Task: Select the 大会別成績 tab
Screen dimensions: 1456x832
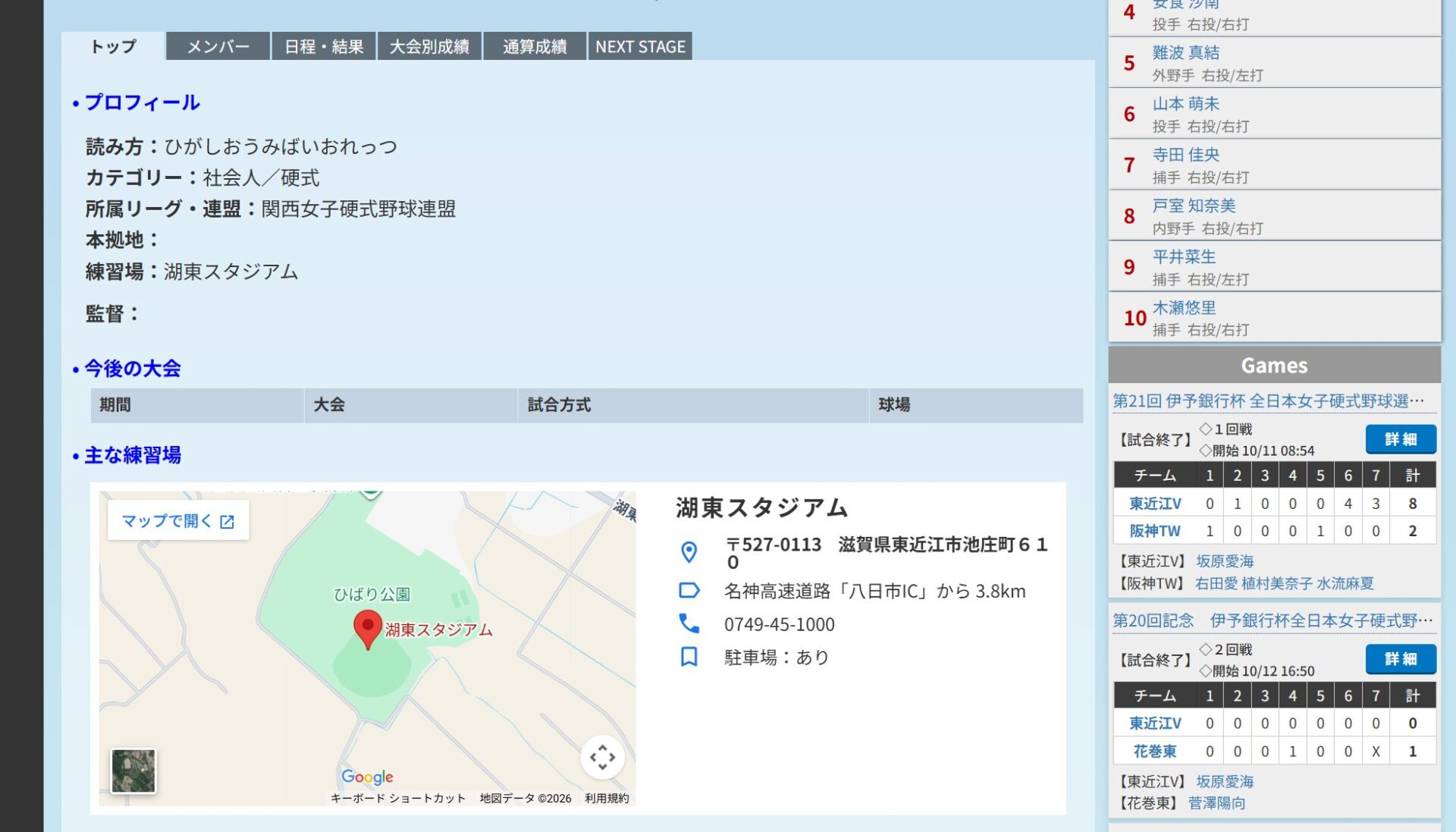Action: 429,46
